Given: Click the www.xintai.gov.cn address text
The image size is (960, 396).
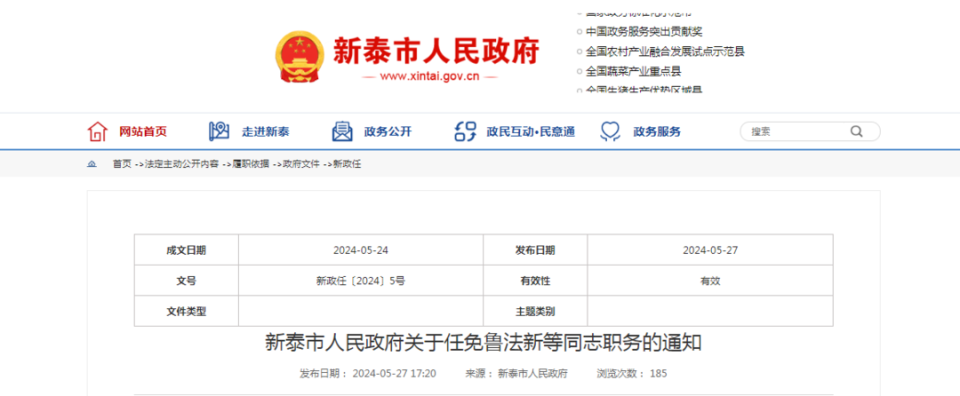Looking at the screenshot, I should point(430,77).
